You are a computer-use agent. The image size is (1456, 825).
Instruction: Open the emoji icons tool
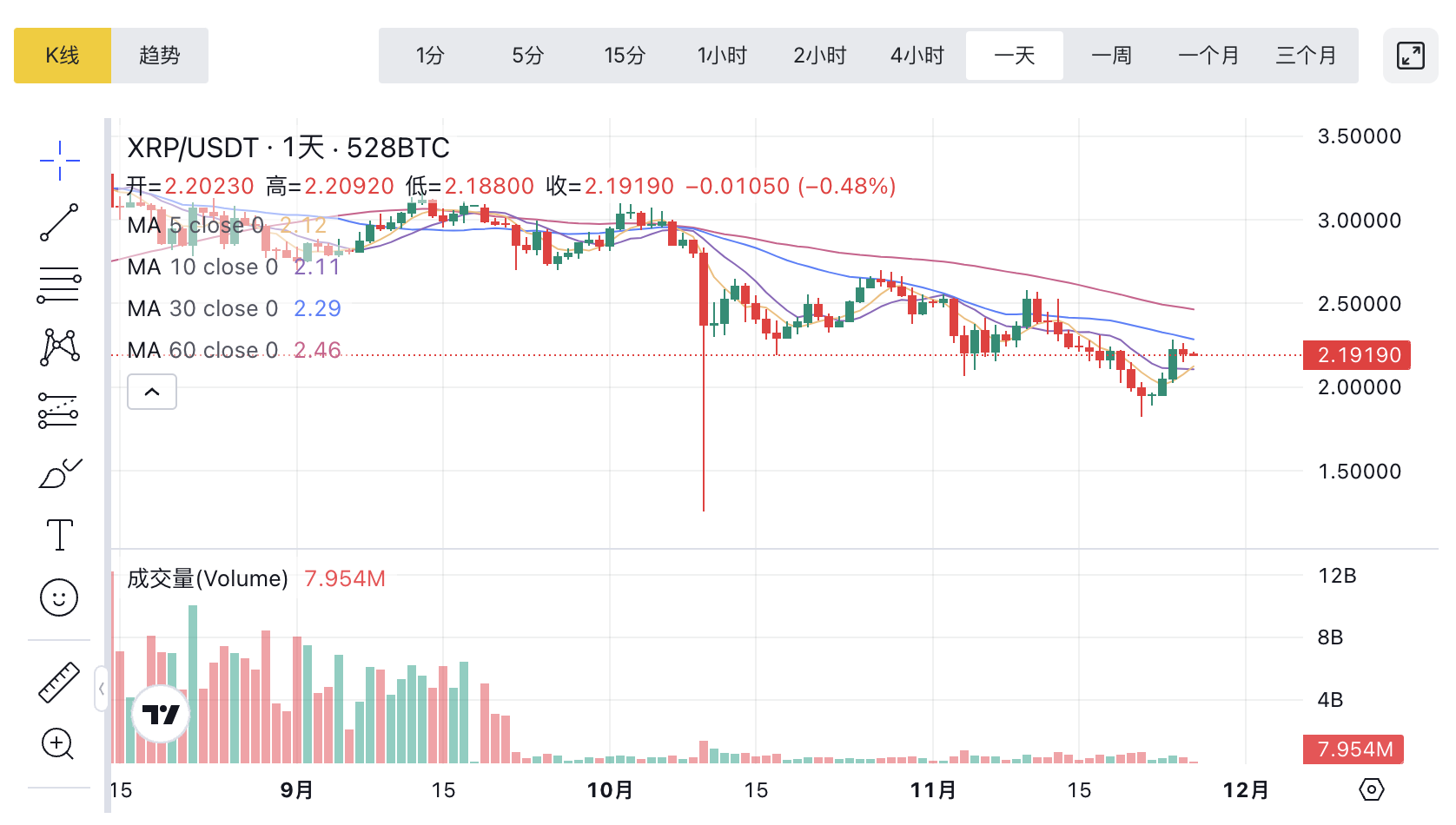click(59, 597)
